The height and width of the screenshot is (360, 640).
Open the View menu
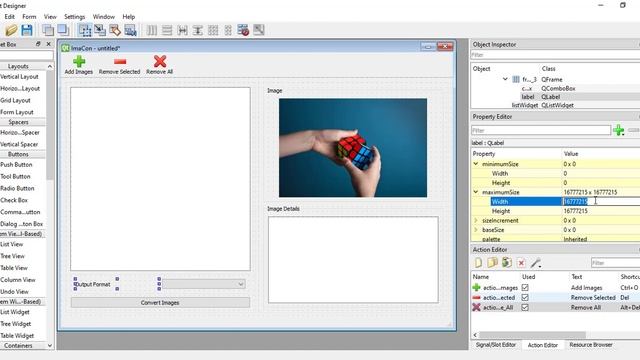[50, 17]
